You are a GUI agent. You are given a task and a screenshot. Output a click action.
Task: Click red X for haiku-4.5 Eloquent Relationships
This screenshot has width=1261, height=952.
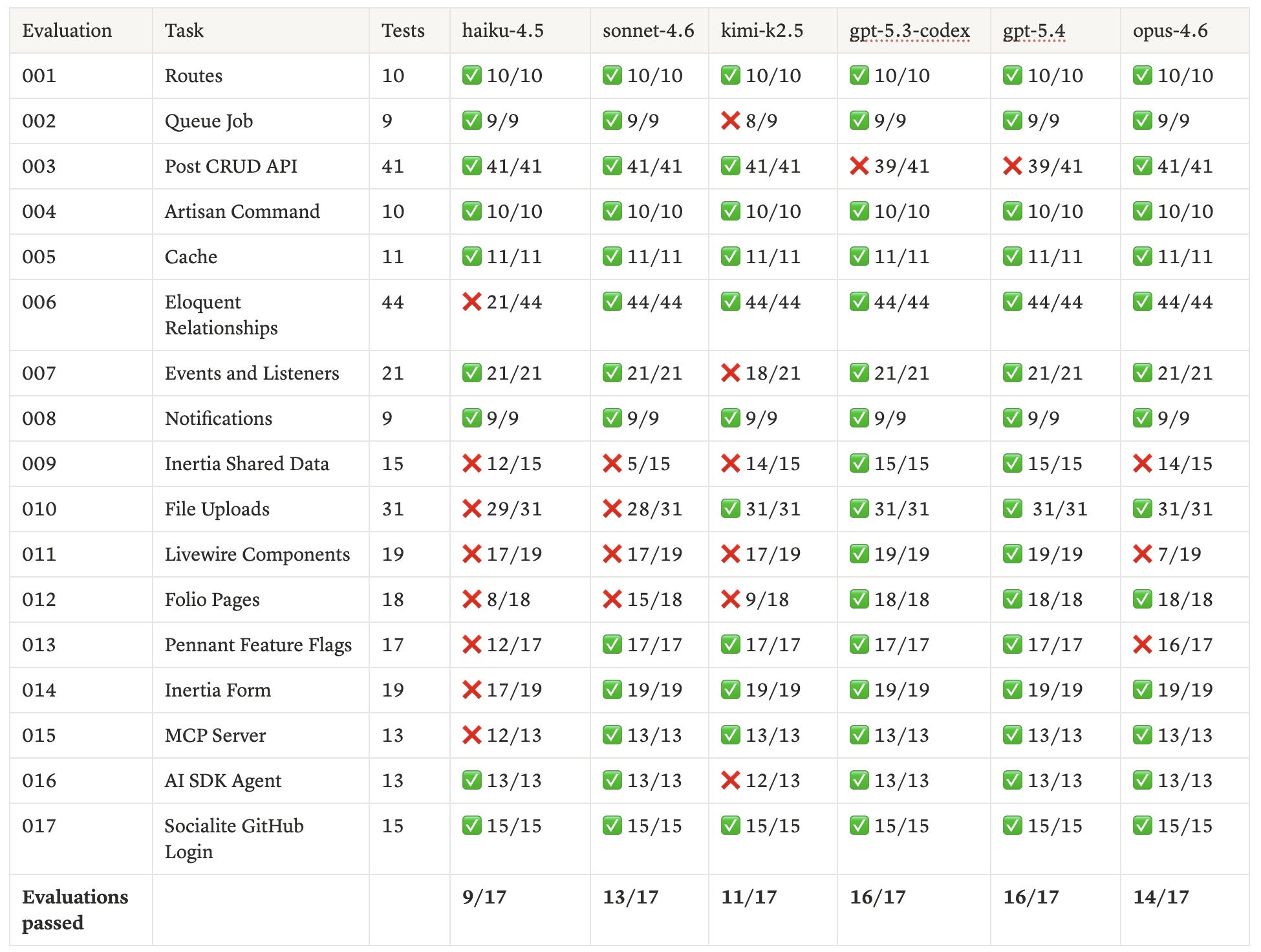(471, 302)
